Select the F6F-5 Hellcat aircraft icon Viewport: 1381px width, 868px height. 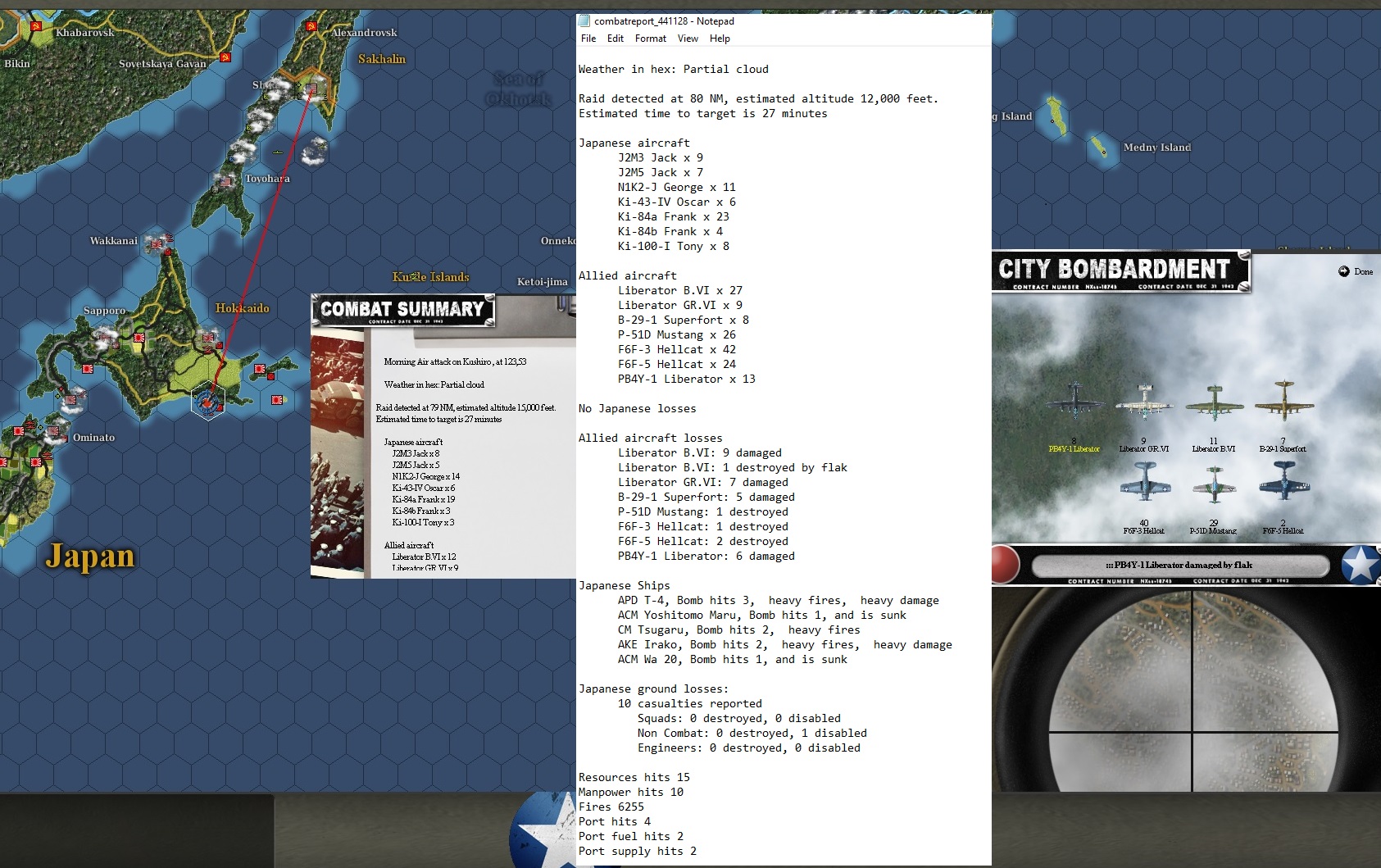(x=1283, y=480)
